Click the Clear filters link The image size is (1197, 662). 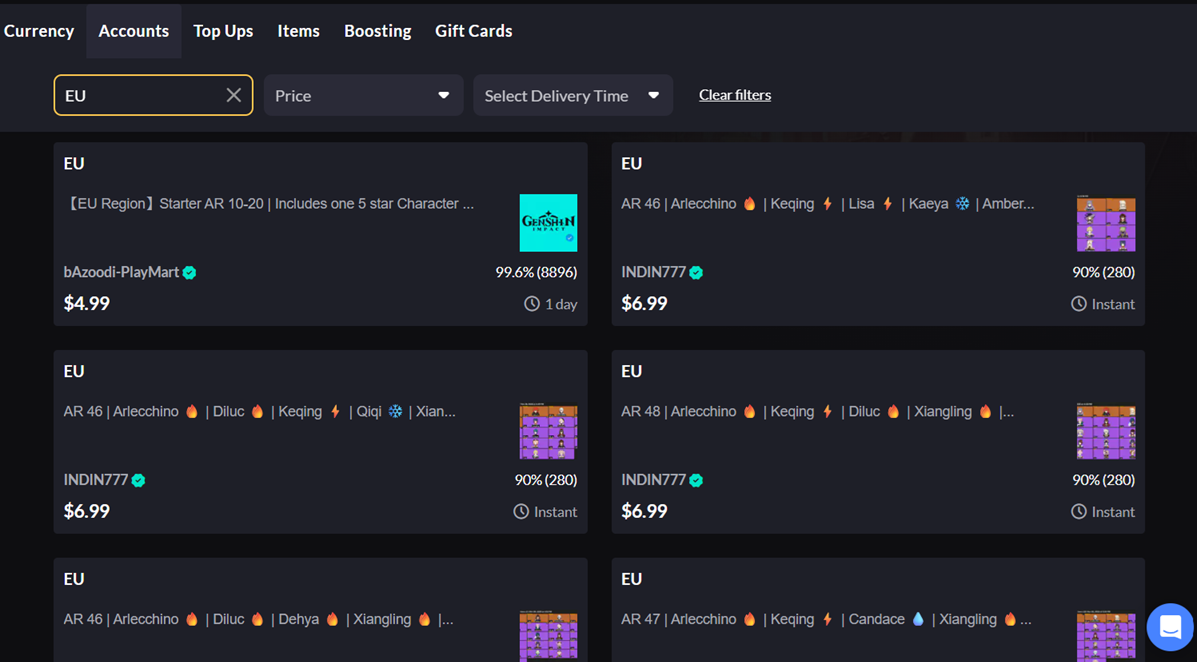[735, 95]
